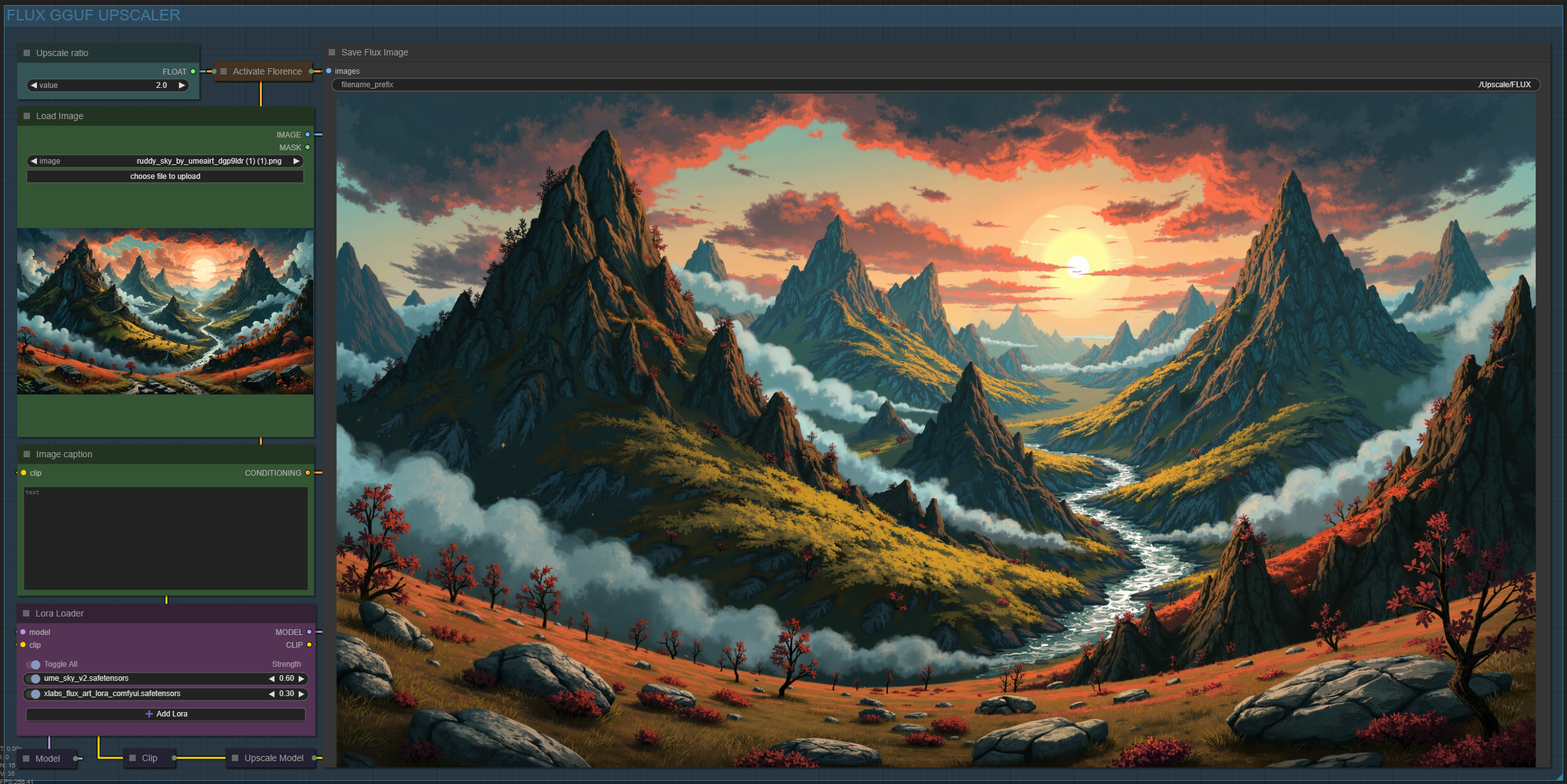Click the Activate Florence node square
The image size is (1567, 784).
pyautogui.click(x=224, y=71)
